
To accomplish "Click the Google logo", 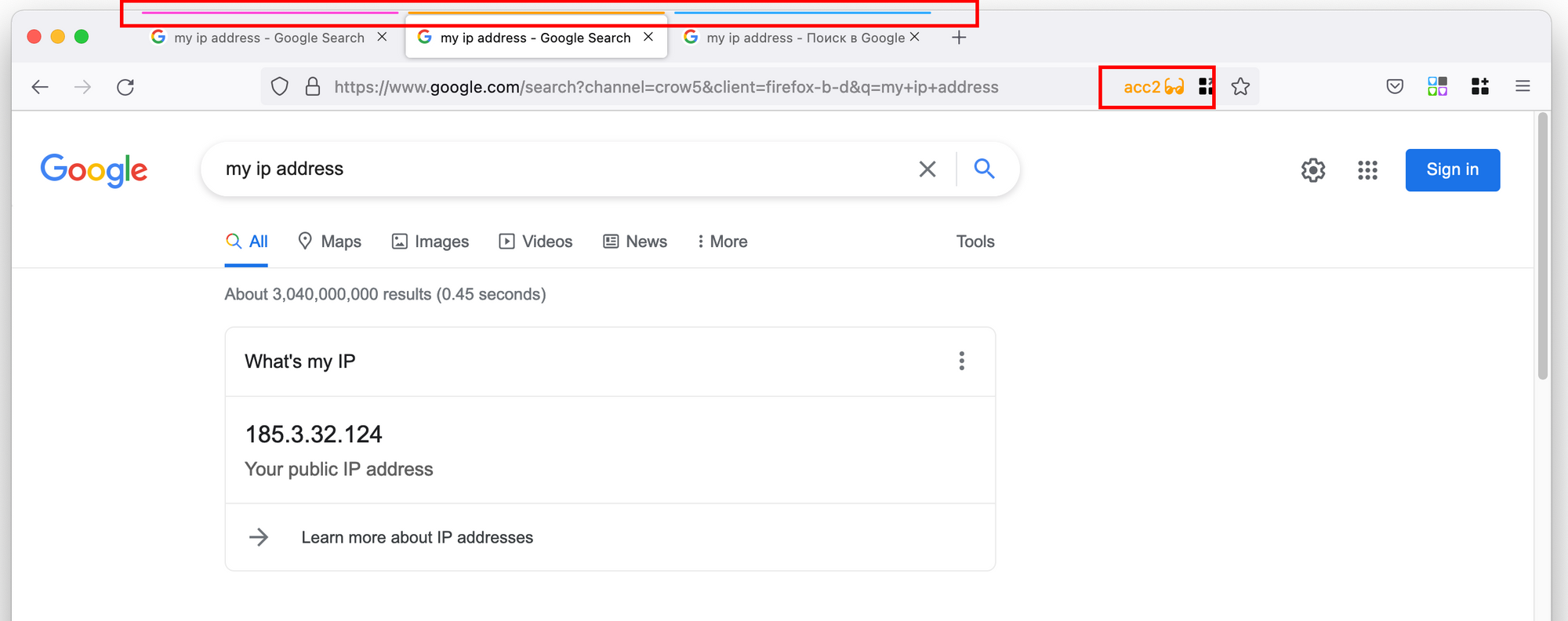I will 94,170.
